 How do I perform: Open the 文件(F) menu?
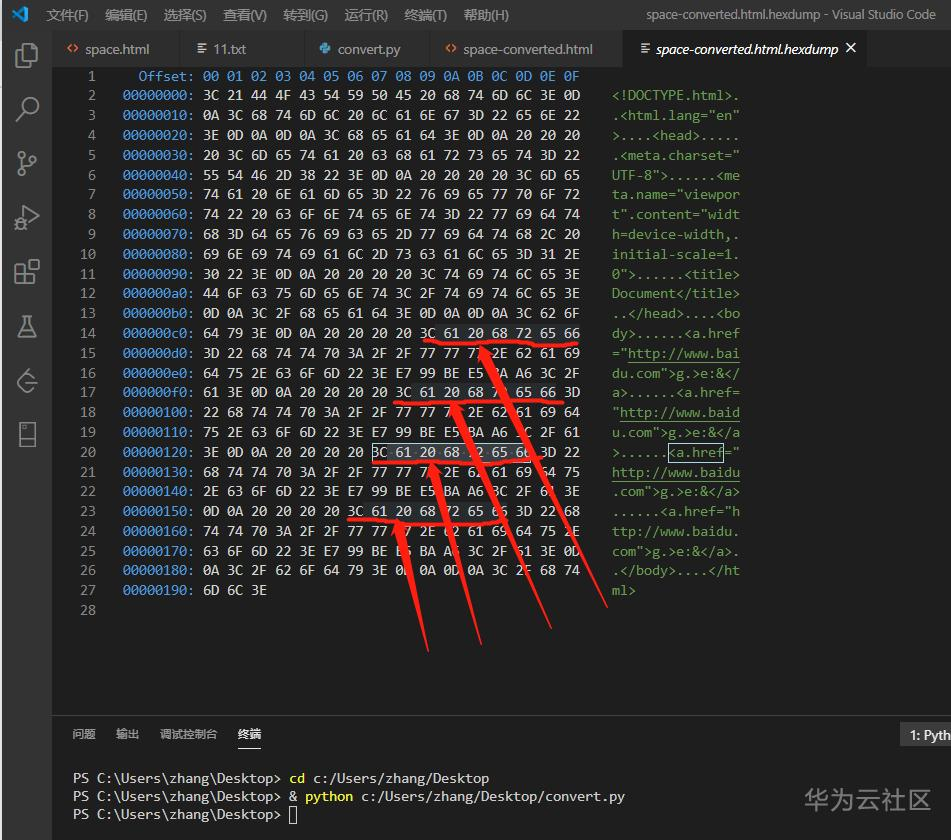tap(67, 15)
